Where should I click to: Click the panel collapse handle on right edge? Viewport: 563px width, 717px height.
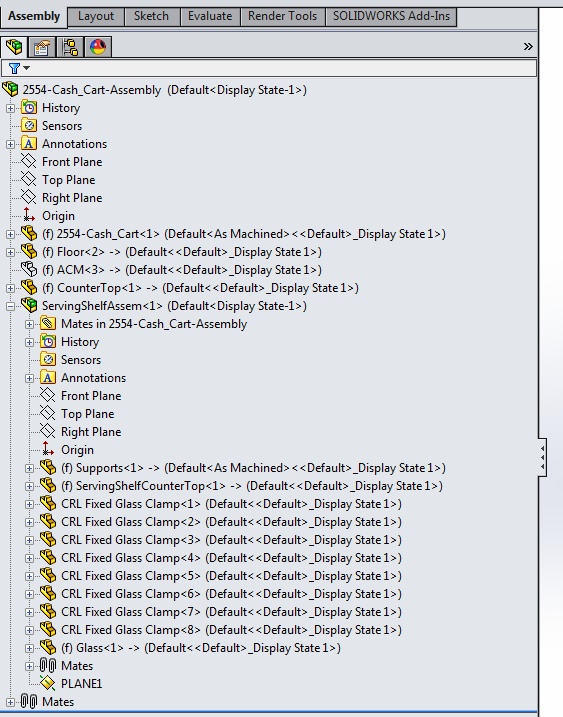point(542,457)
